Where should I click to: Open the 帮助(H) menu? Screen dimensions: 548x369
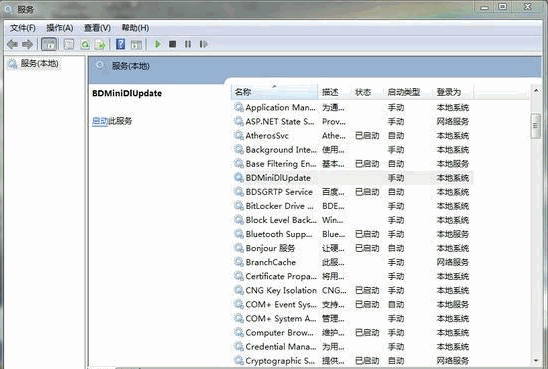point(135,28)
